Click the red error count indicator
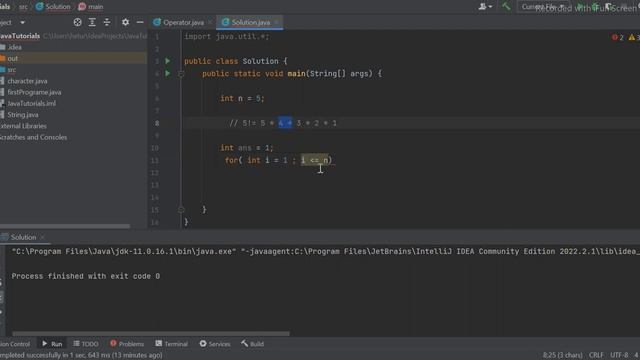 coord(618,38)
